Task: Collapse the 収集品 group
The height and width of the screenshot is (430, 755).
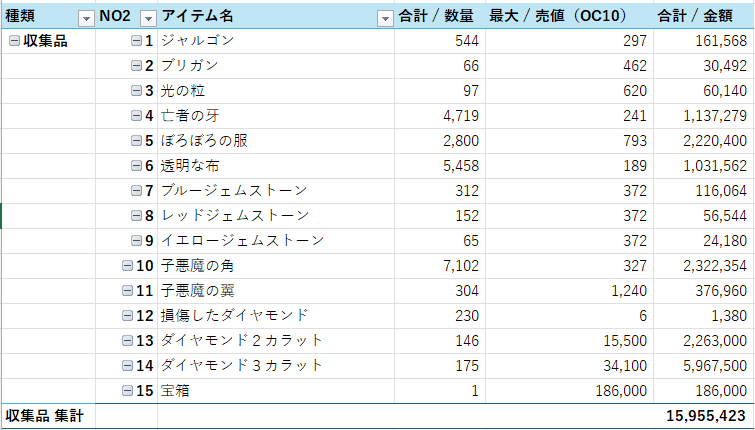Action: click(x=14, y=41)
